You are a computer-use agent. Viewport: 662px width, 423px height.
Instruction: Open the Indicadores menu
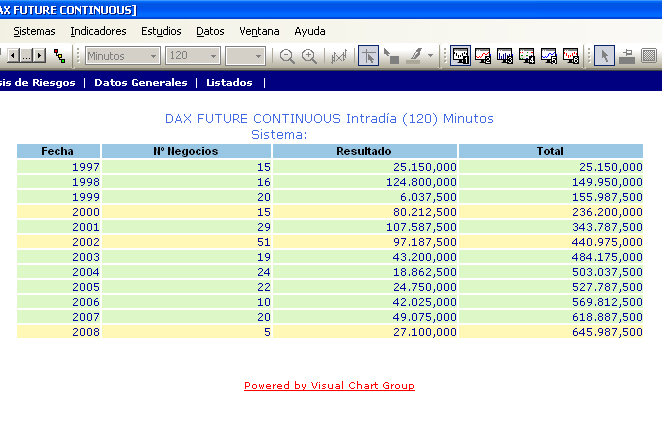(x=98, y=31)
